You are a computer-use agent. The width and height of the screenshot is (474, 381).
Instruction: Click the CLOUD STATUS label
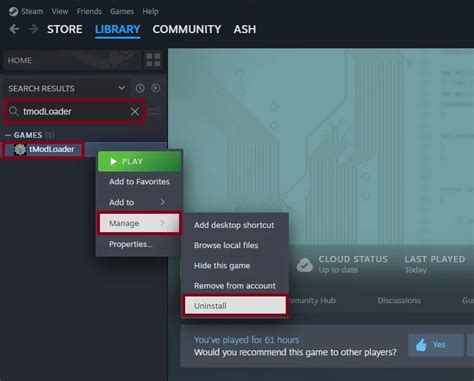pyautogui.click(x=353, y=259)
